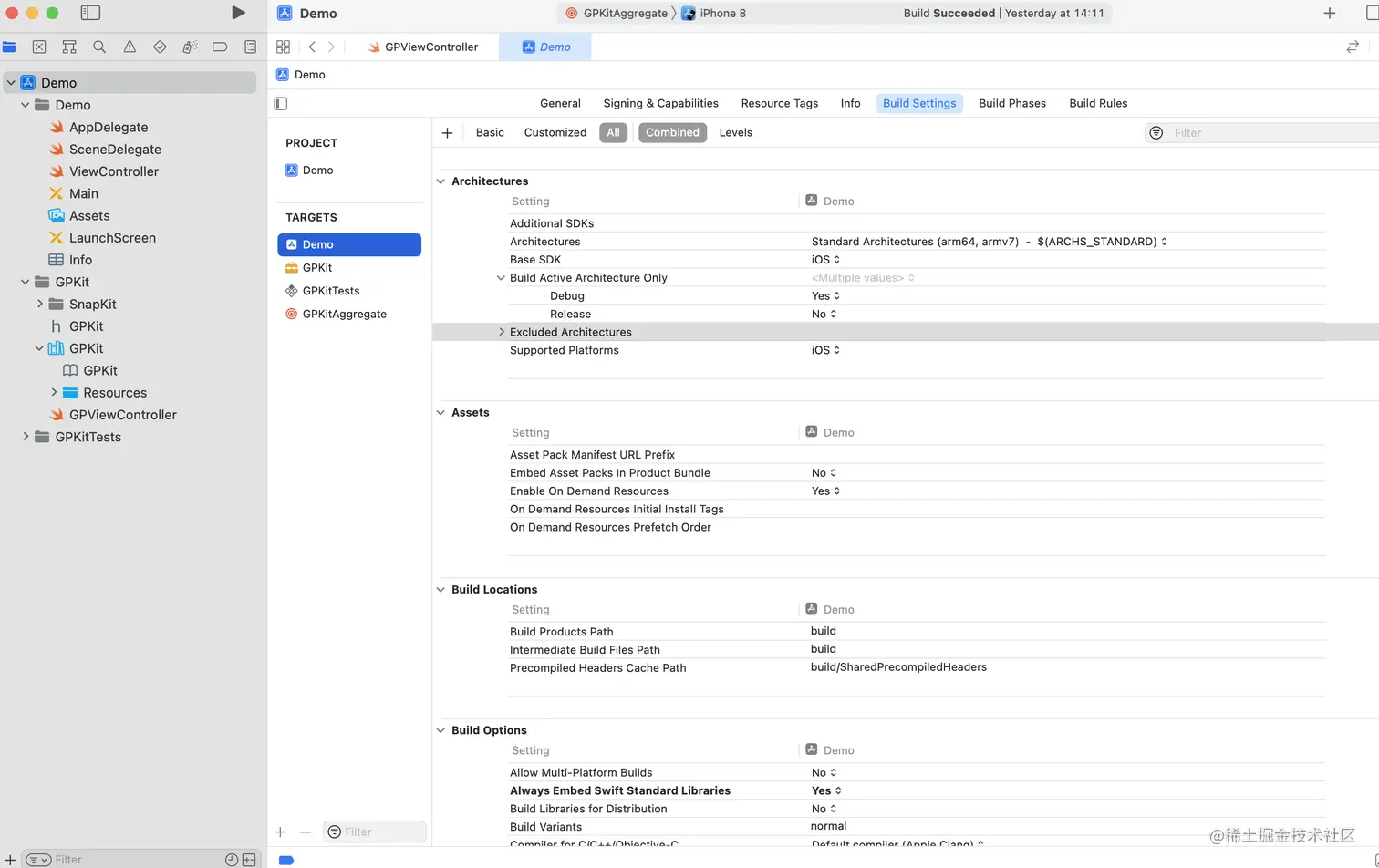Open the related items grid icon
This screenshot has width=1379, height=868.
(x=283, y=46)
